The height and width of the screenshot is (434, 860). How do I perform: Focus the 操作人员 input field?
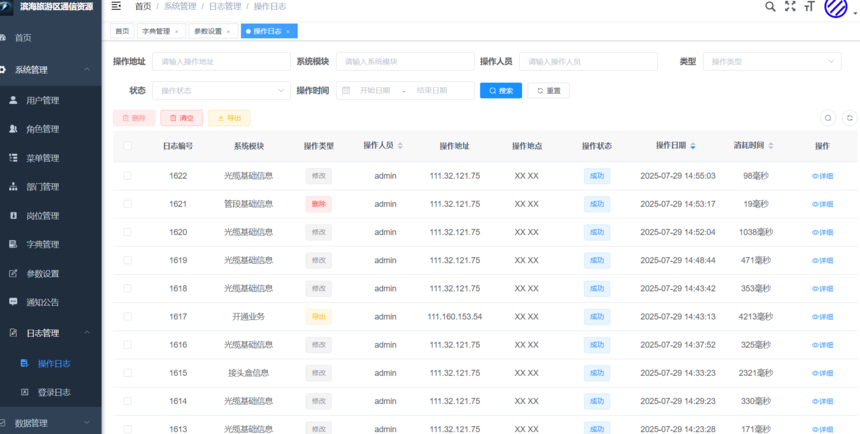[x=589, y=61]
